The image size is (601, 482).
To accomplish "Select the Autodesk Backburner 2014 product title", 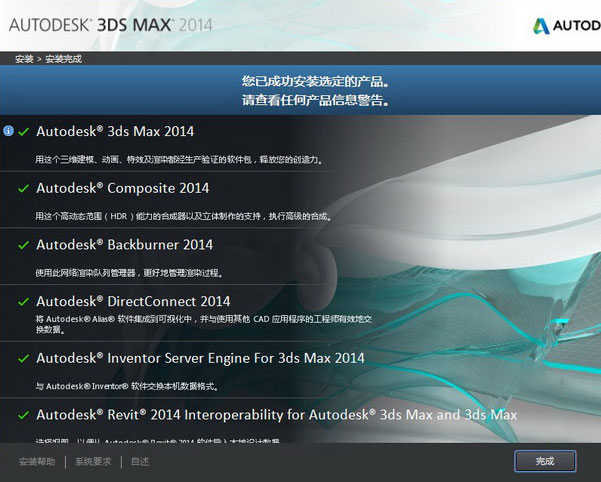I will 125,245.
